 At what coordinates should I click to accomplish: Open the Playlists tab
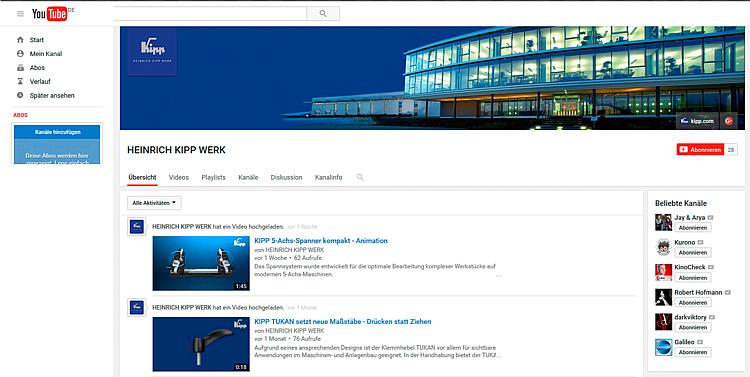[x=213, y=177]
